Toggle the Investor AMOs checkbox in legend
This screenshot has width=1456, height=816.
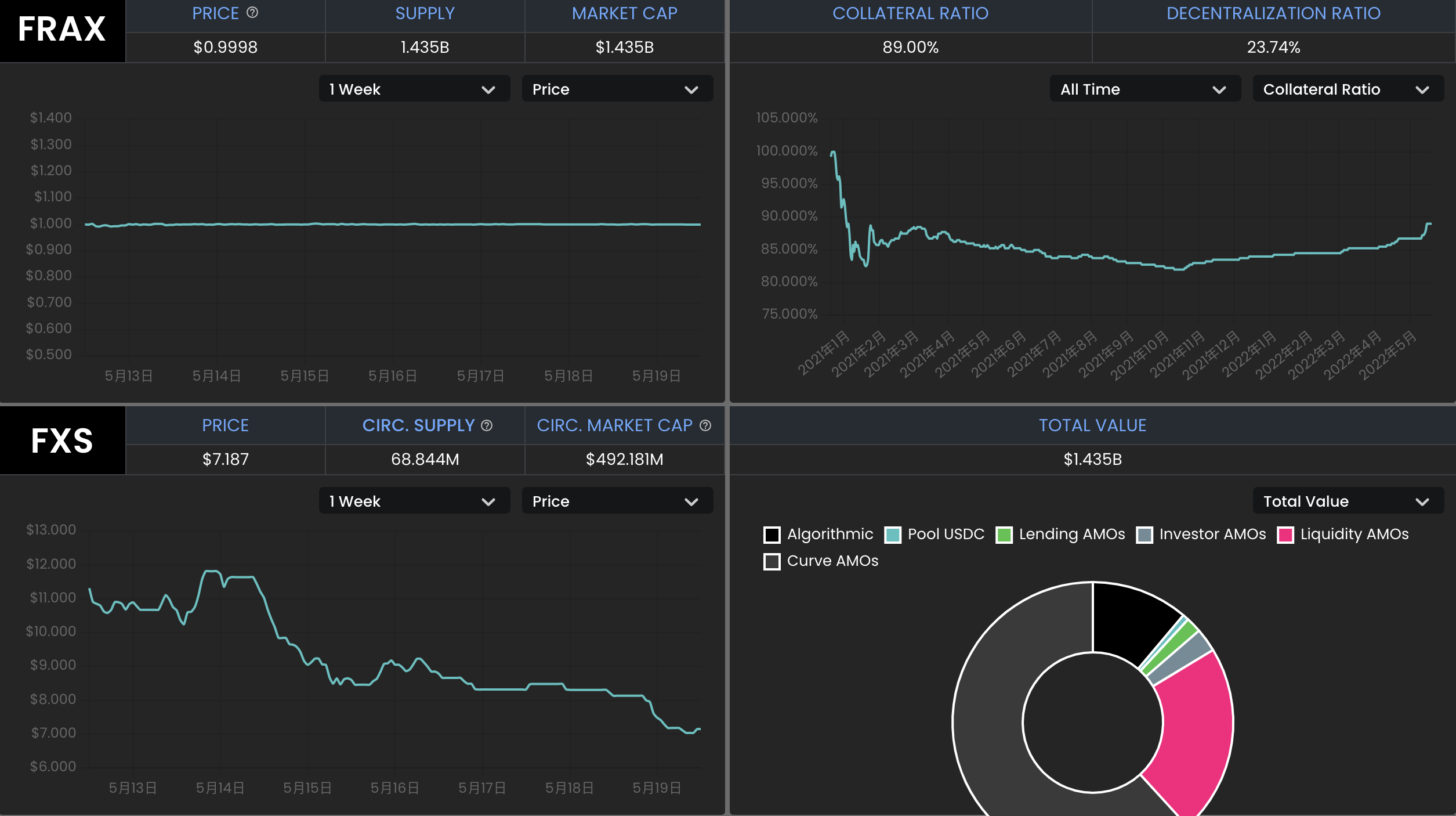click(1142, 534)
